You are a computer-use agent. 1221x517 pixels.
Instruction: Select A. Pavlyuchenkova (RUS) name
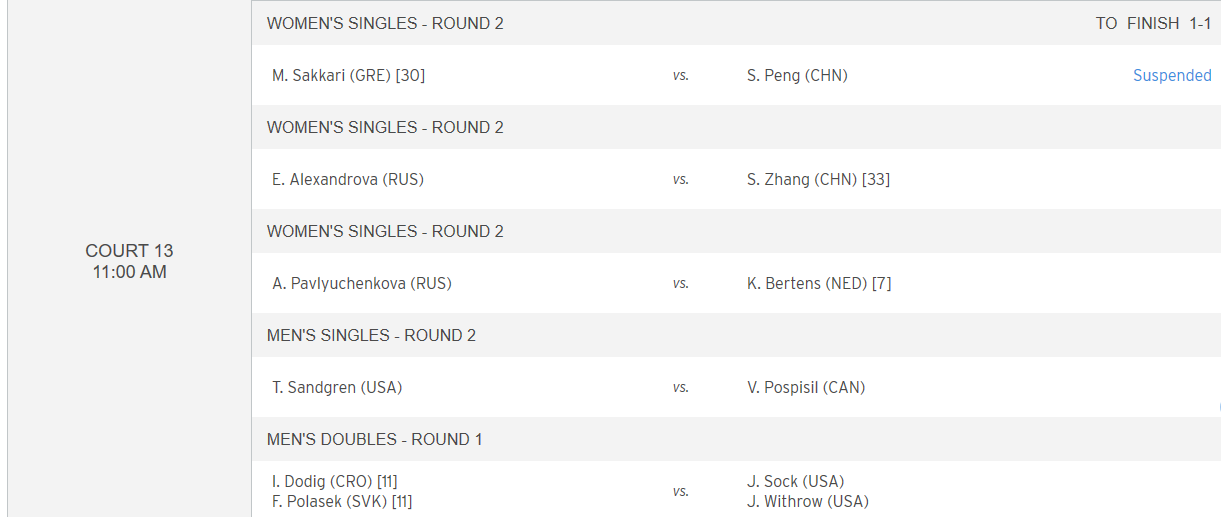point(362,284)
